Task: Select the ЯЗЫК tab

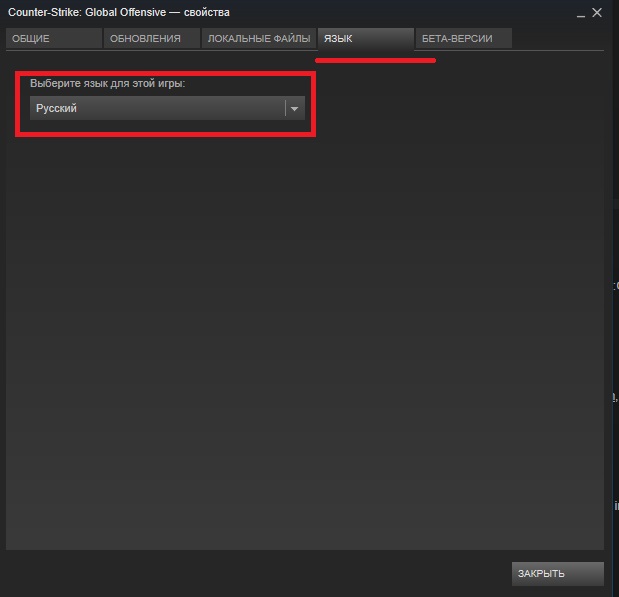Action: coord(366,38)
